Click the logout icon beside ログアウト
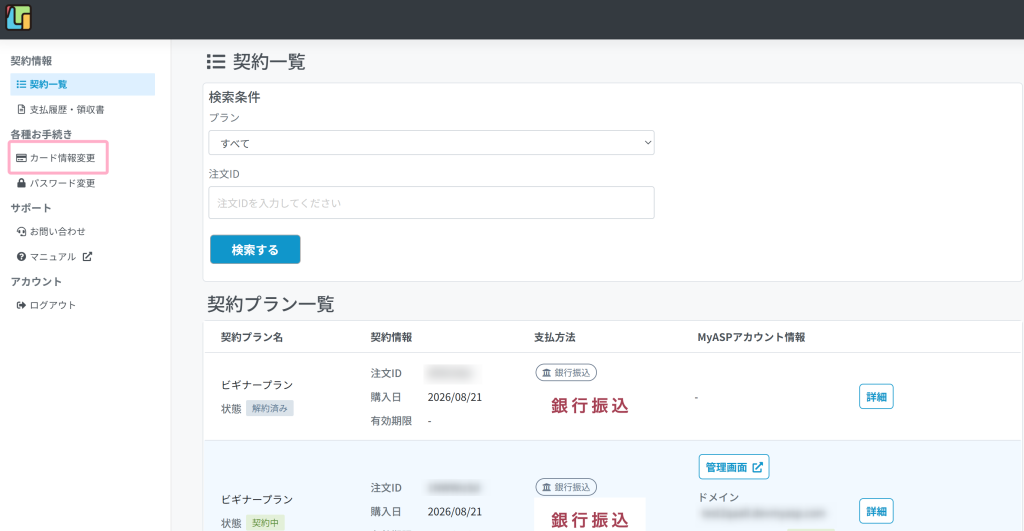 (22, 305)
